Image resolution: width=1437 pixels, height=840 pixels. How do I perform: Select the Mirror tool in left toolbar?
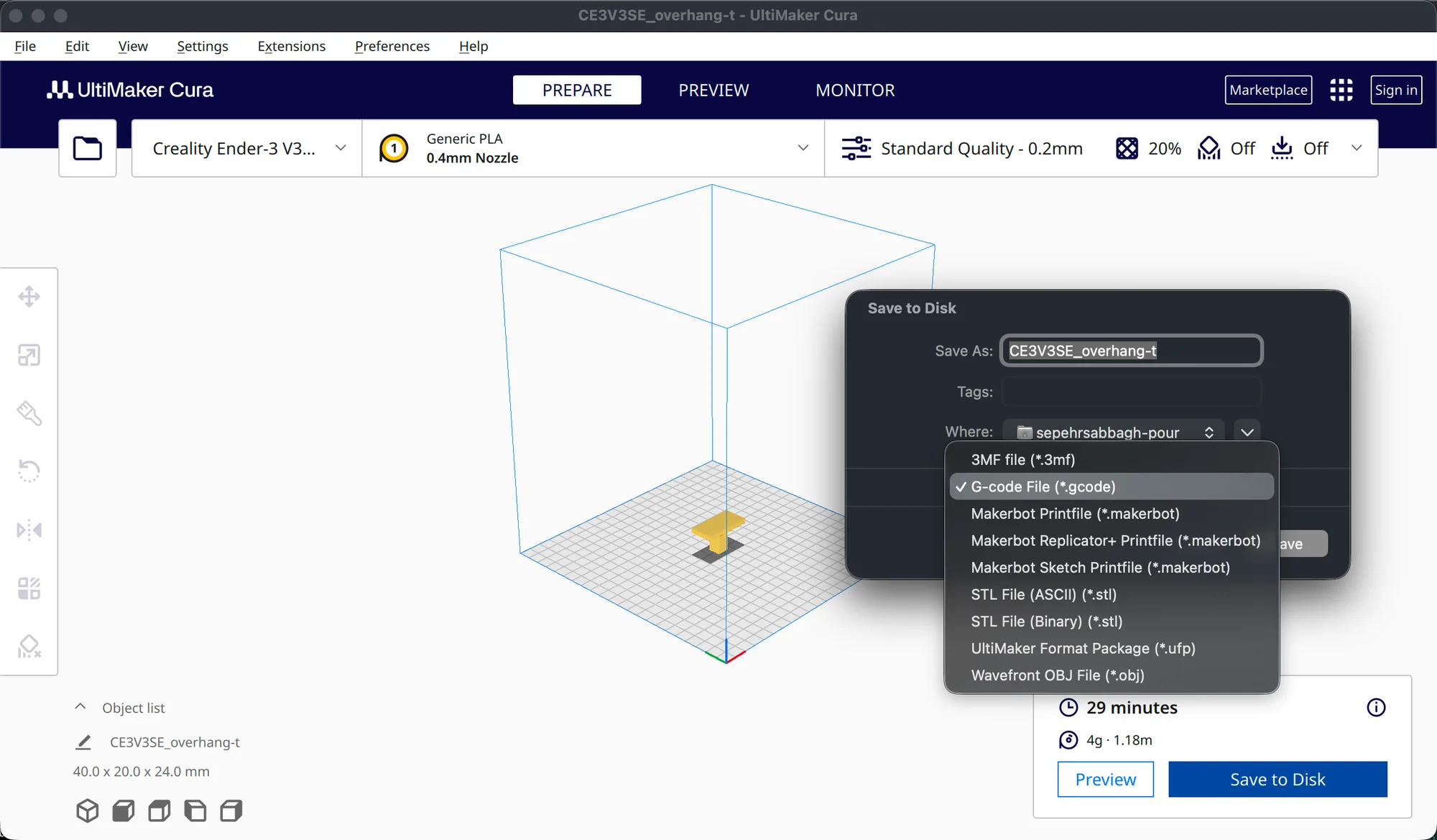coord(29,530)
